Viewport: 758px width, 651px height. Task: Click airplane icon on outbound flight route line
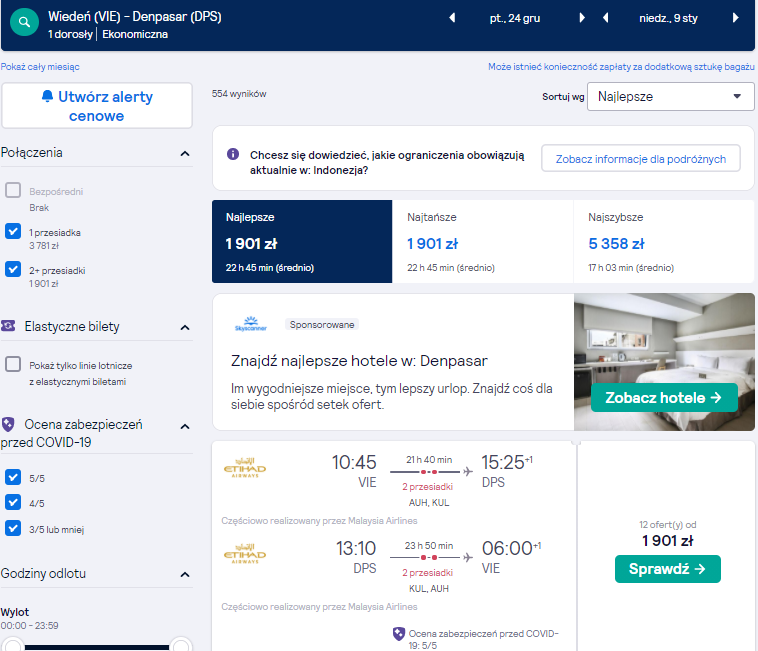click(467, 471)
